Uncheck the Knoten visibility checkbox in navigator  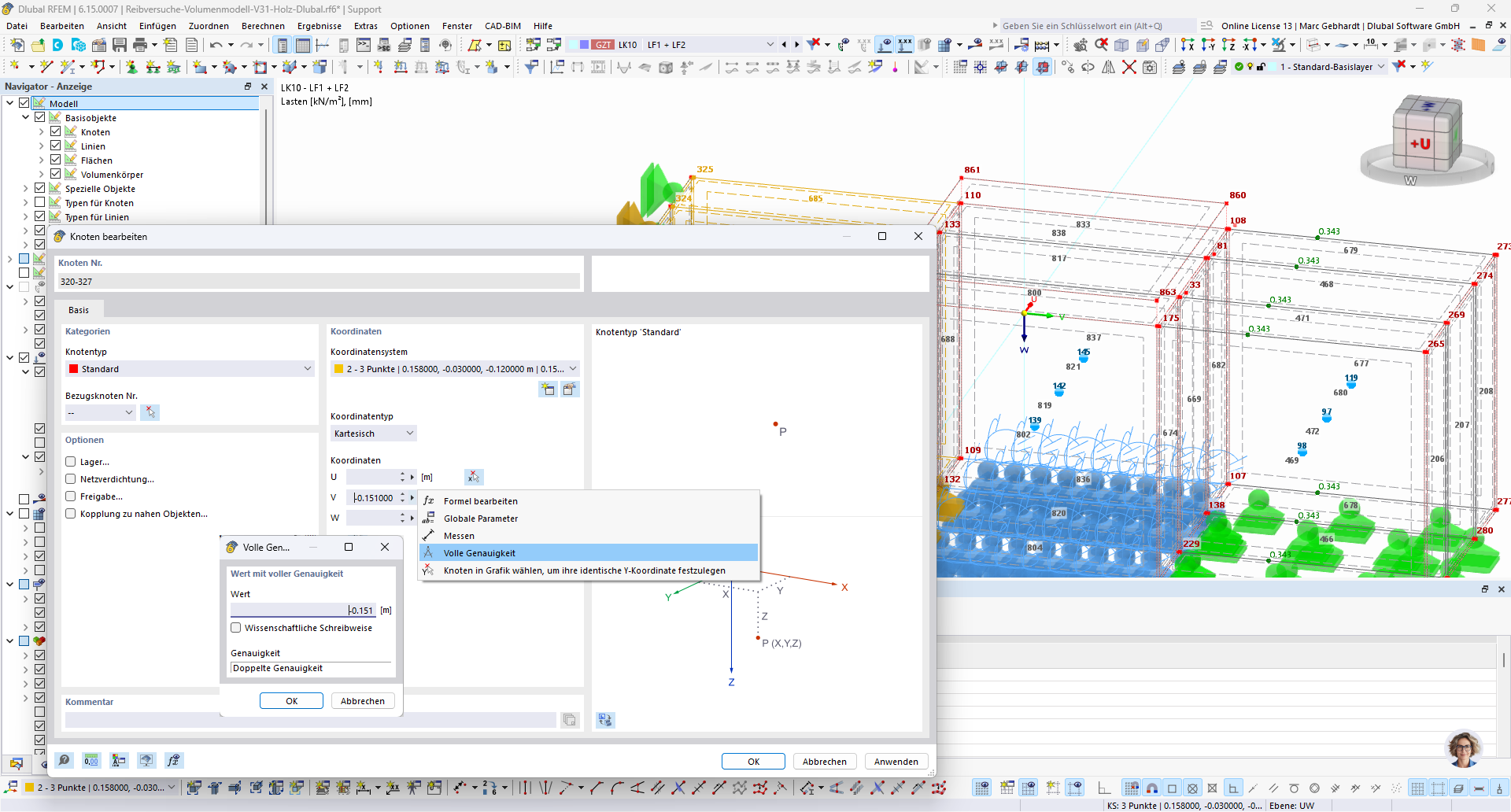pos(56,131)
